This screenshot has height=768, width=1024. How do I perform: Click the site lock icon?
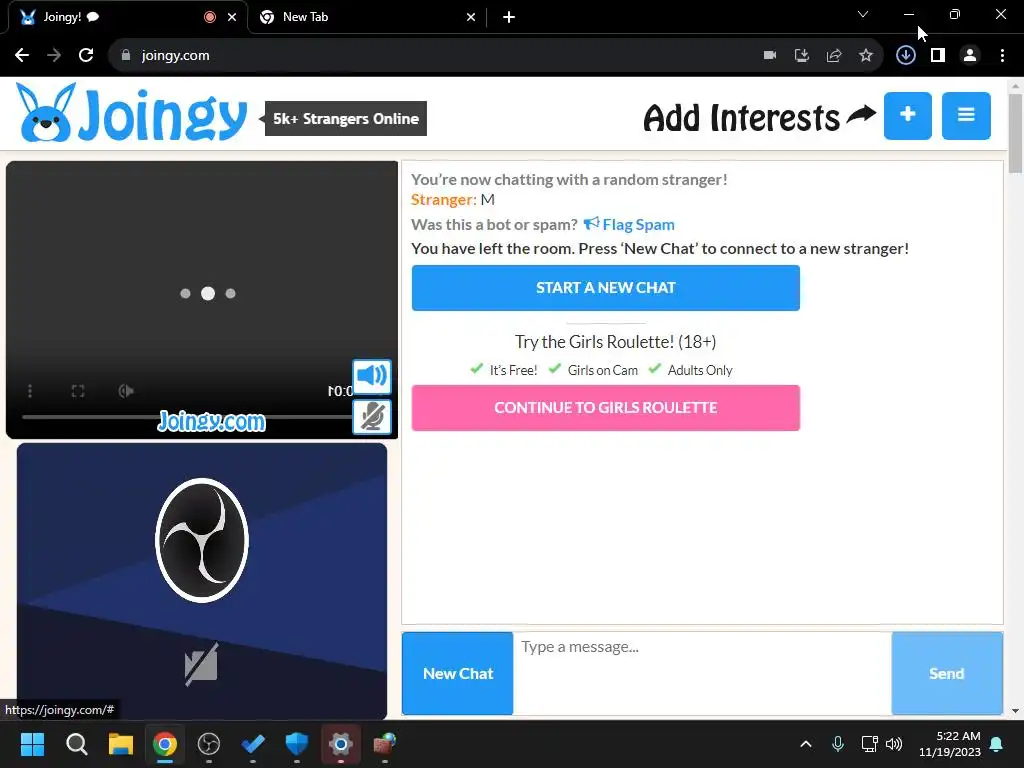click(126, 56)
